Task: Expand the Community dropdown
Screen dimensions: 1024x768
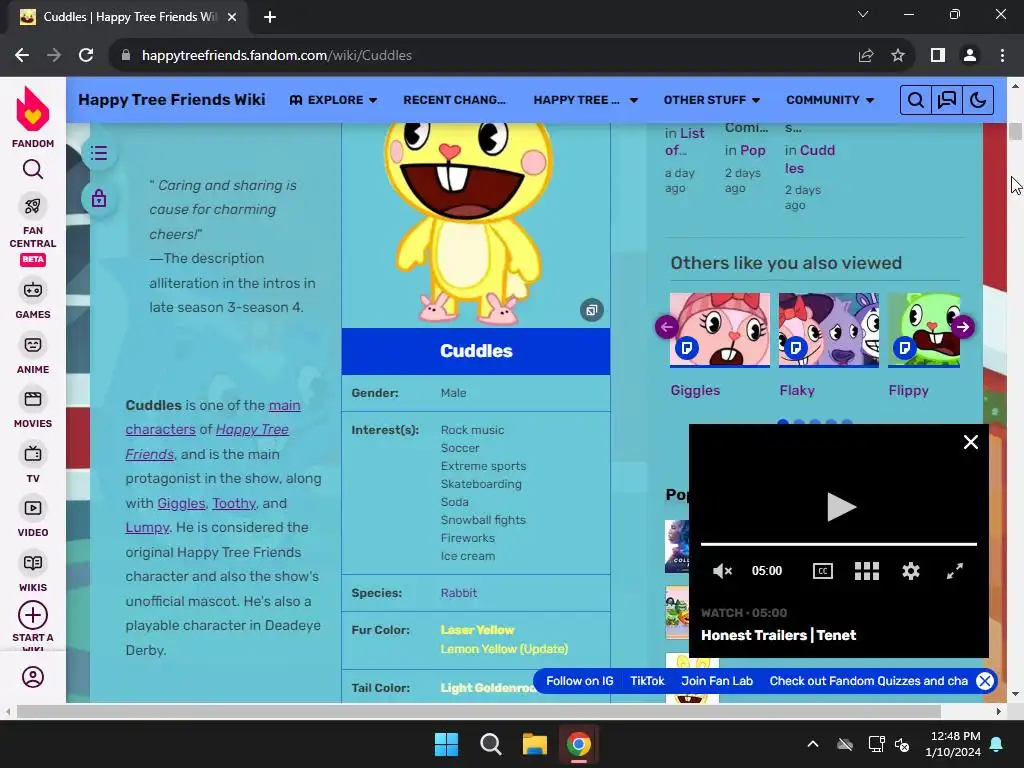Action: tap(830, 100)
